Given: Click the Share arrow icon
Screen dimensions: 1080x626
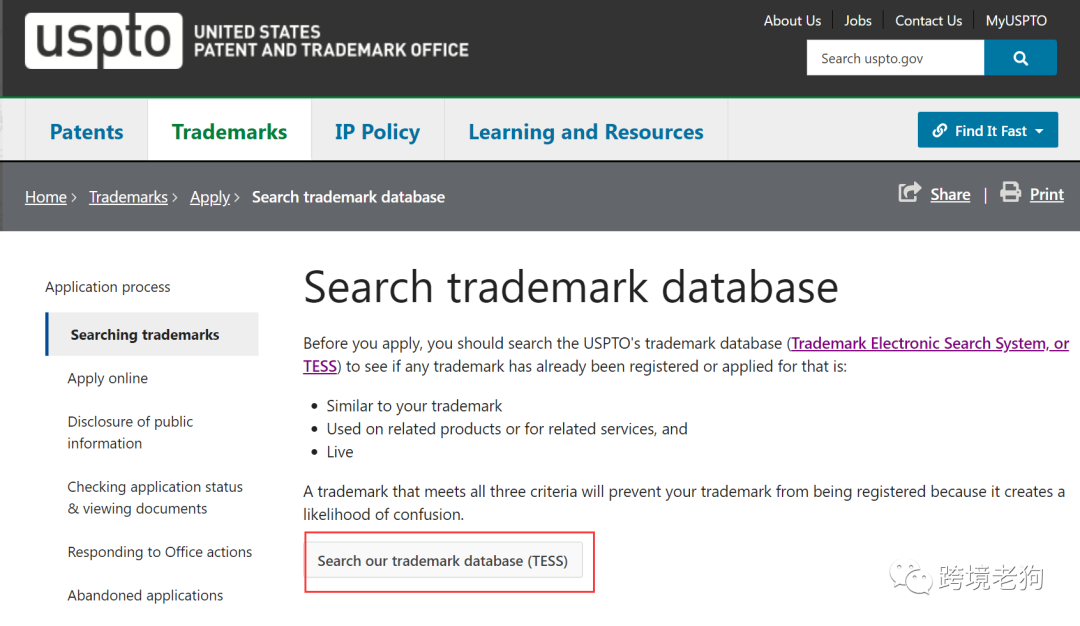Looking at the screenshot, I should (x=909, y=192).
